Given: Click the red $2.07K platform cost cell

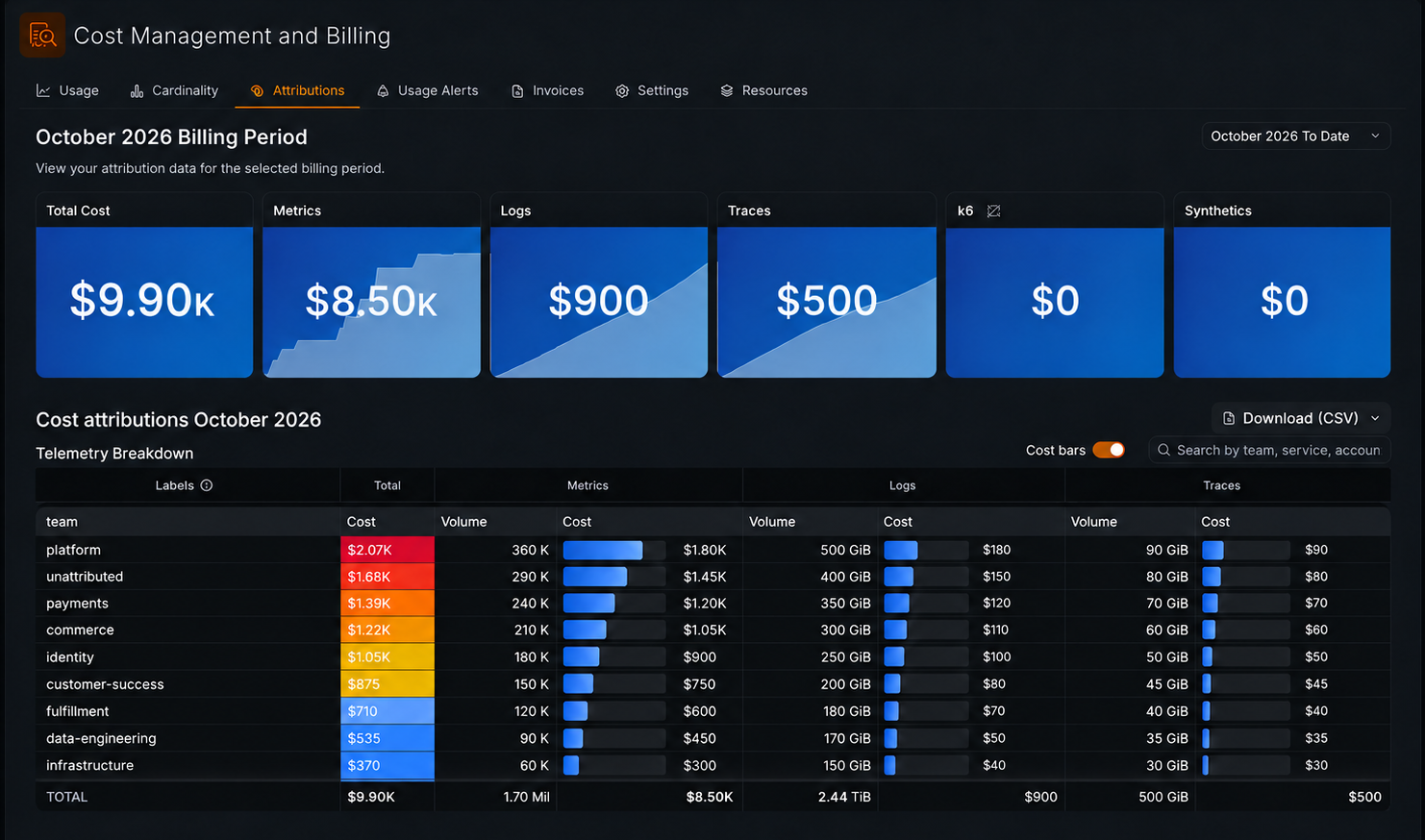Looking at the screenshot, I should pos(387,550).
